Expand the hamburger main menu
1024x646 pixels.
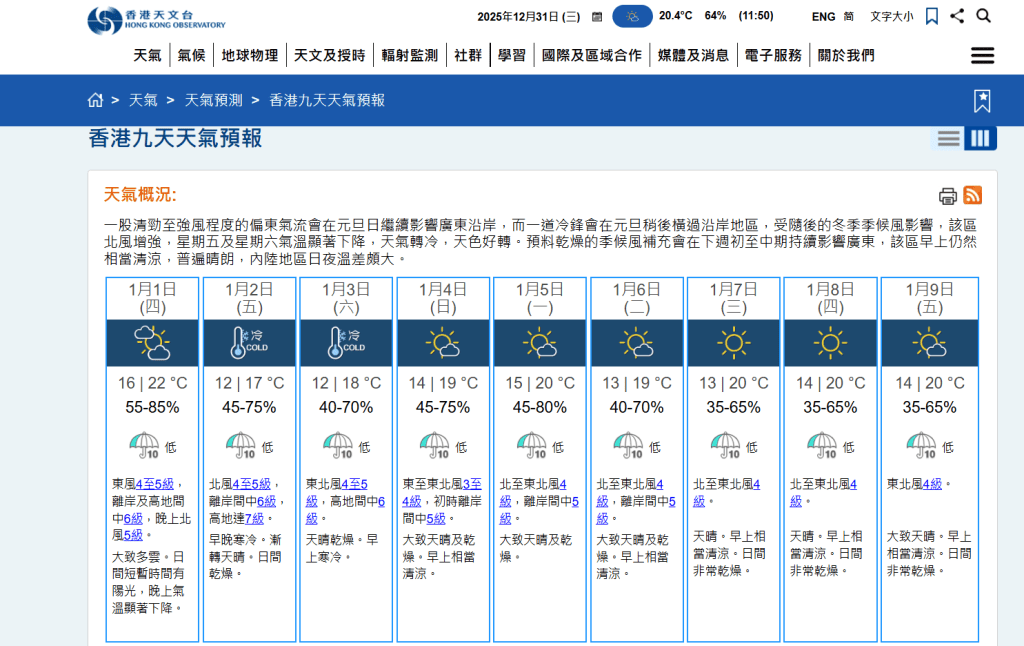click(x=982, y=56)
